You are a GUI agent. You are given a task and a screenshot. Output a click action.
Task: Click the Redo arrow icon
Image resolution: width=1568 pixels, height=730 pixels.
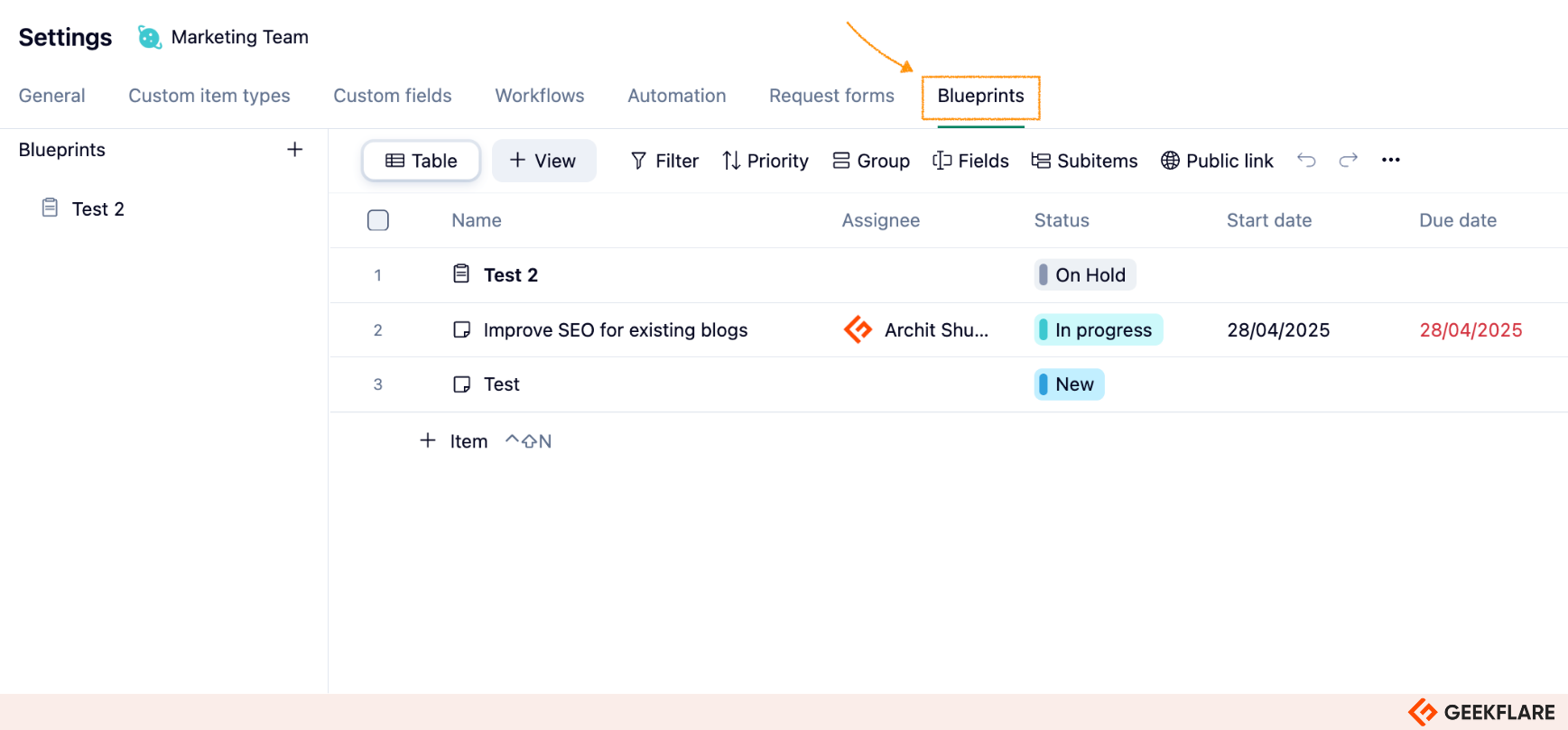(1348, 160)
